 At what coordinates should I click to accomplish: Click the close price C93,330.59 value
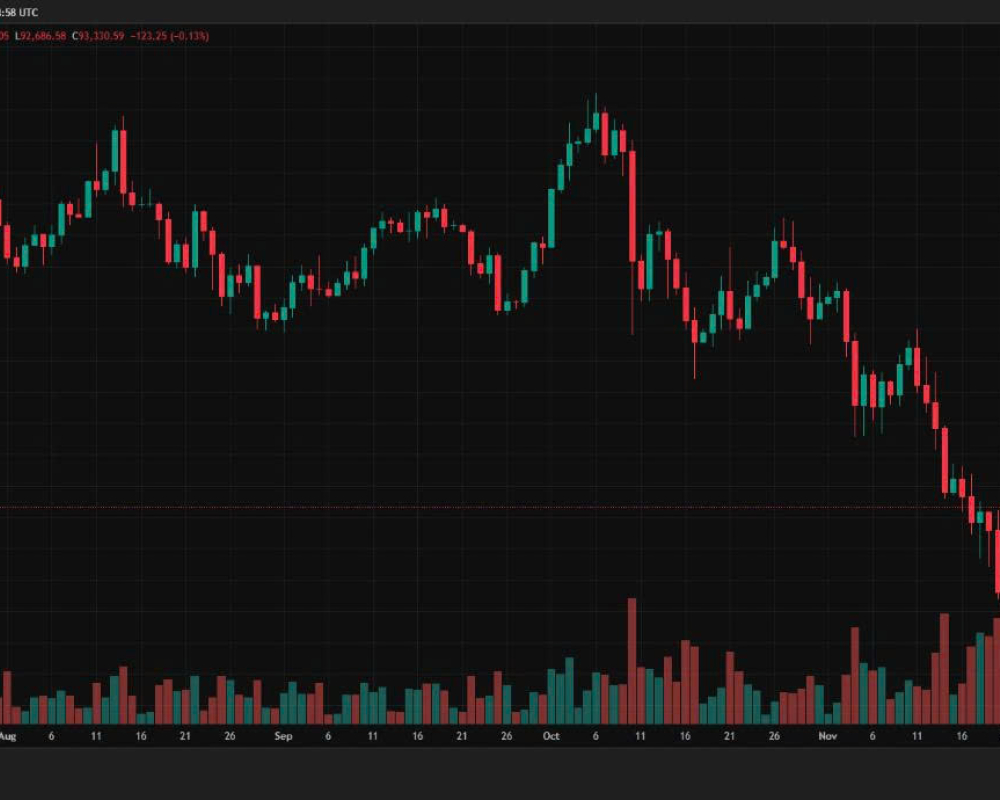[x=91, y=36]
